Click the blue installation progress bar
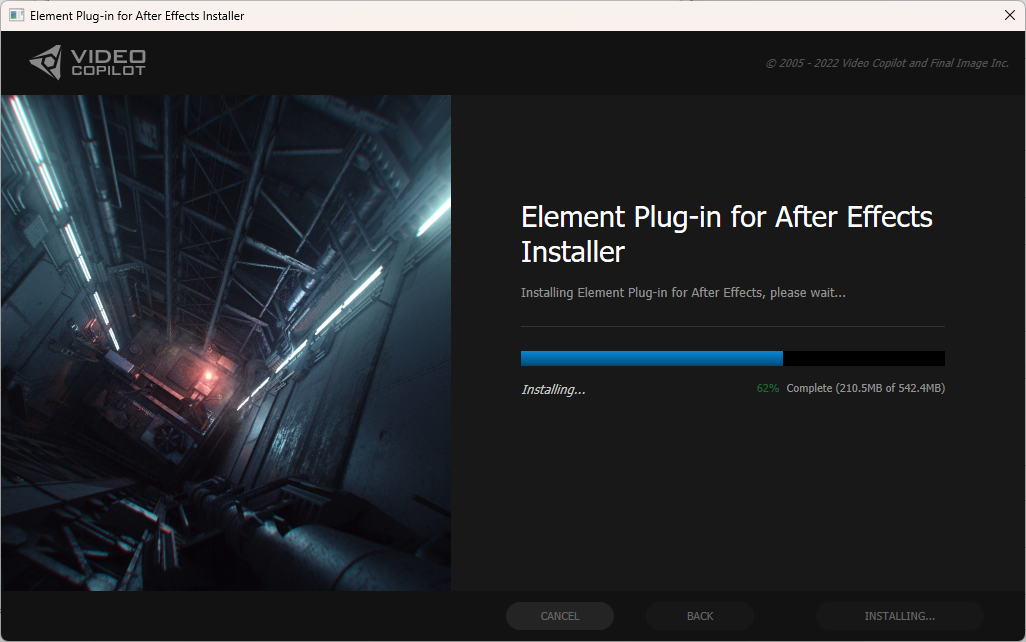 pyautogui.click(x=732, y=358)
